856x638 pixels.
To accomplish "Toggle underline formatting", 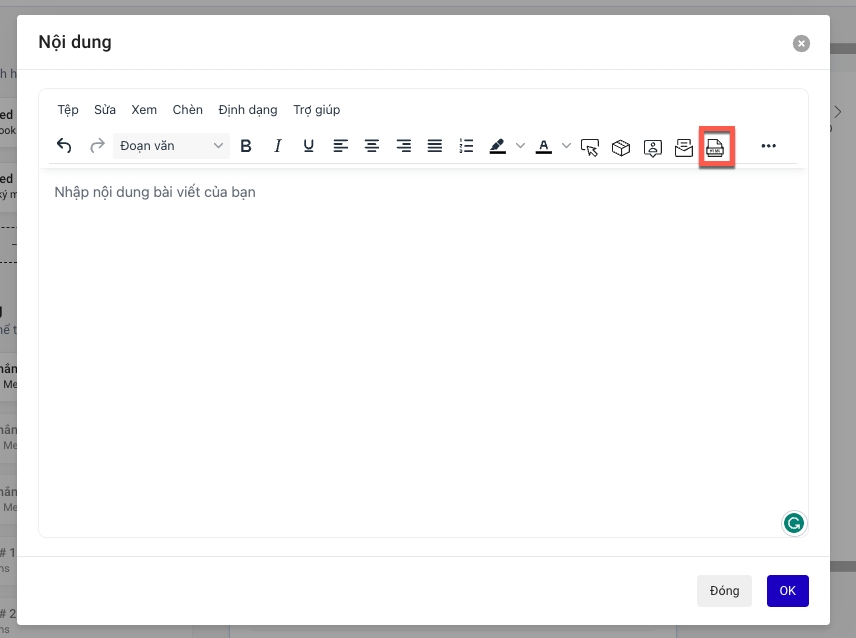I will [309, 146].
